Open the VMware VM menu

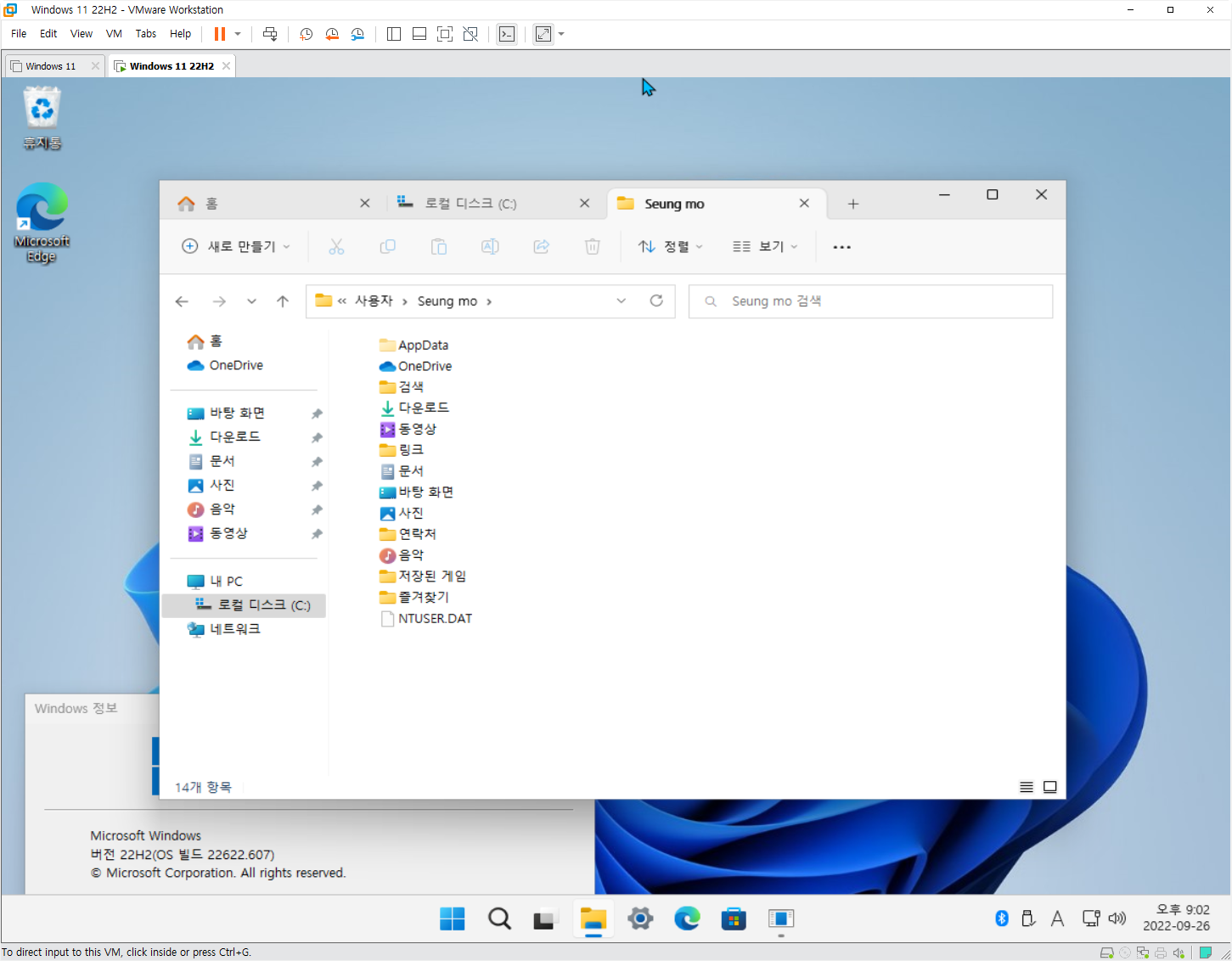(114, 34)
